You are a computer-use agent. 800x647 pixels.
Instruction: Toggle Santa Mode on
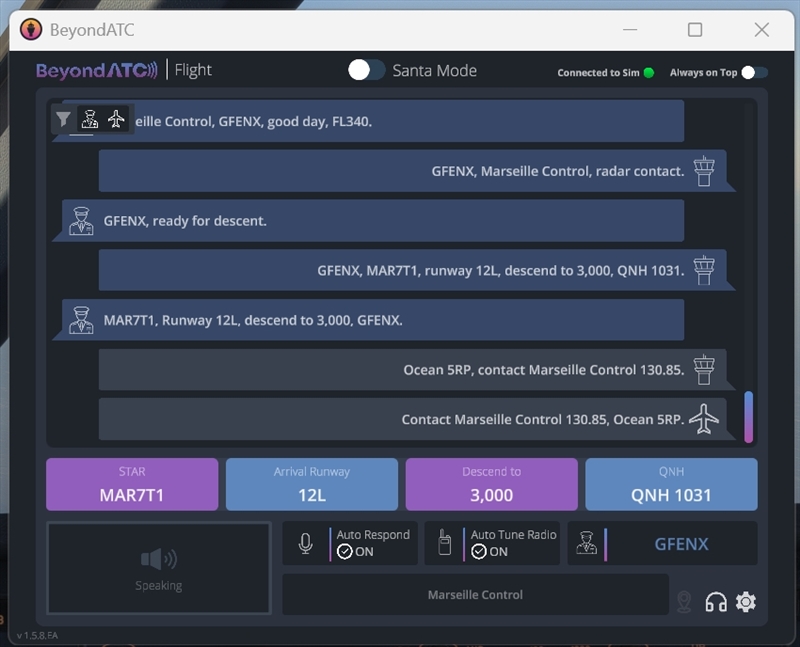pyautogui.click(x=366, y=71)
